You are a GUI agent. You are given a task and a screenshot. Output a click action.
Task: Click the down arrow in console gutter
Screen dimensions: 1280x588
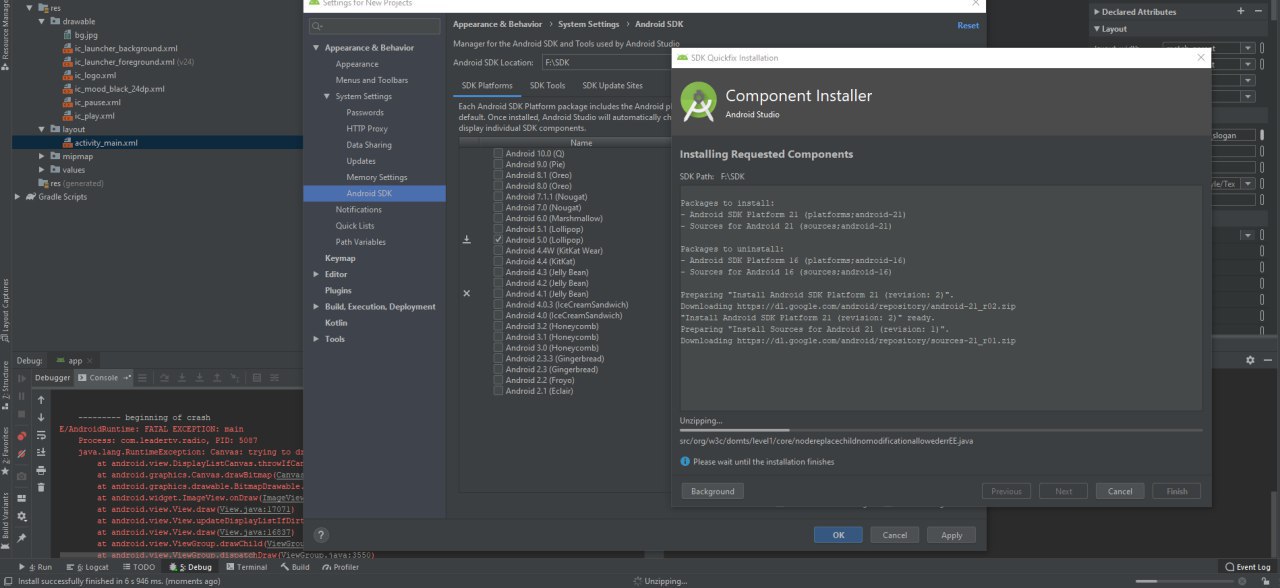click(x=41, y=417)
